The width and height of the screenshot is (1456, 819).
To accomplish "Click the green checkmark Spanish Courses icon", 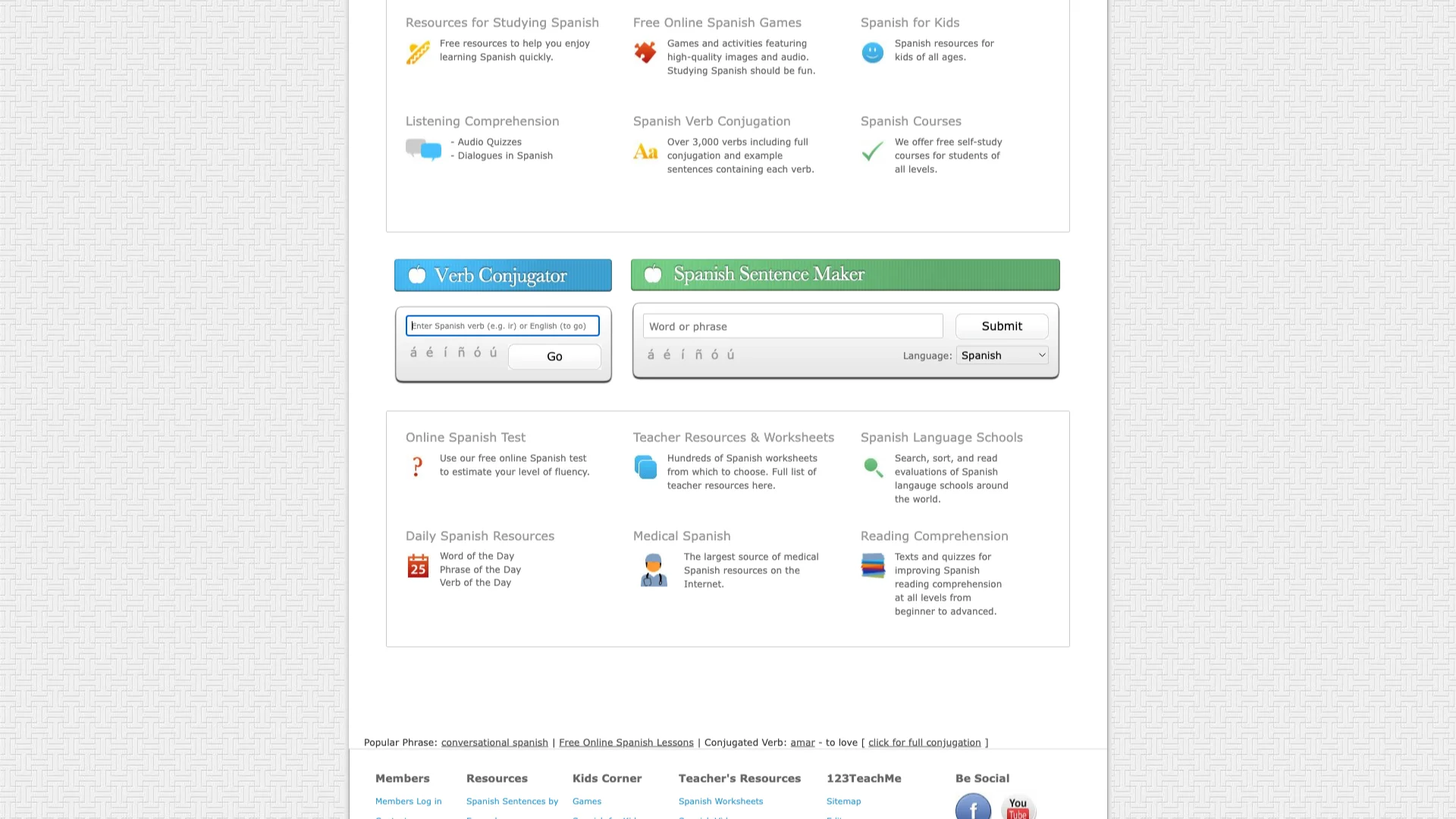I will 873,151.
